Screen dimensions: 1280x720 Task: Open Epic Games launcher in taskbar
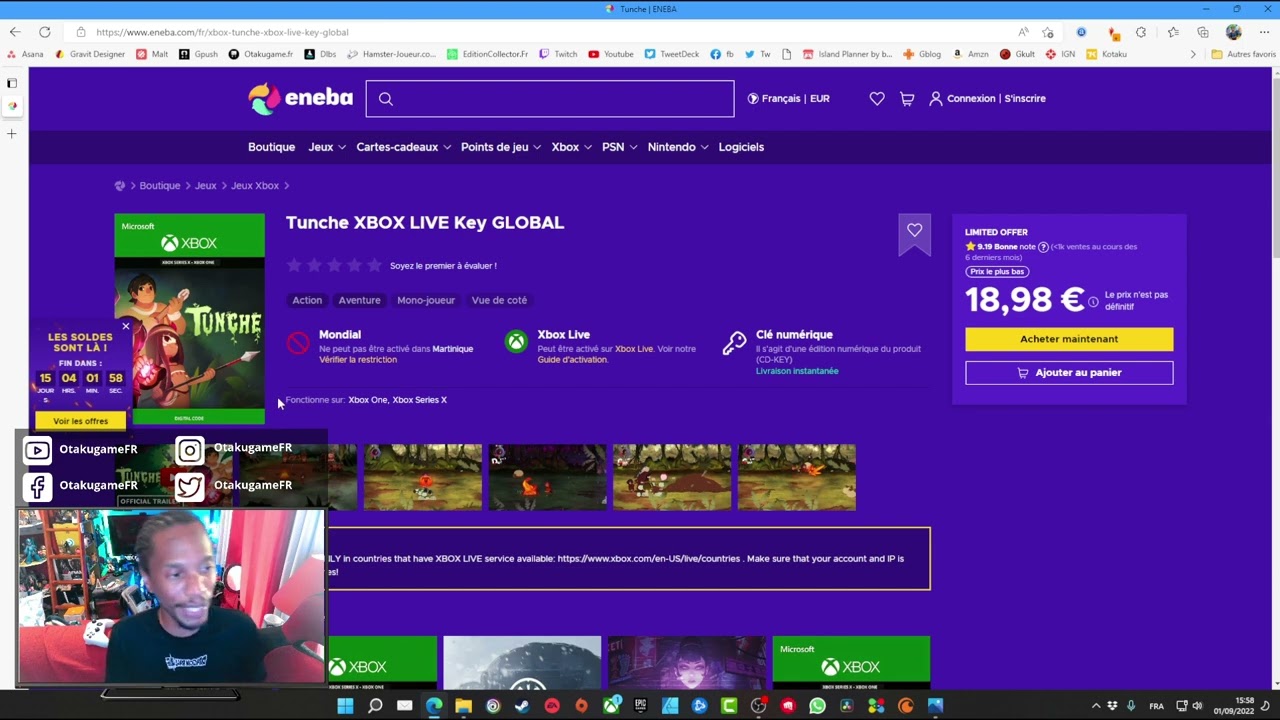(x=640, y=706)
